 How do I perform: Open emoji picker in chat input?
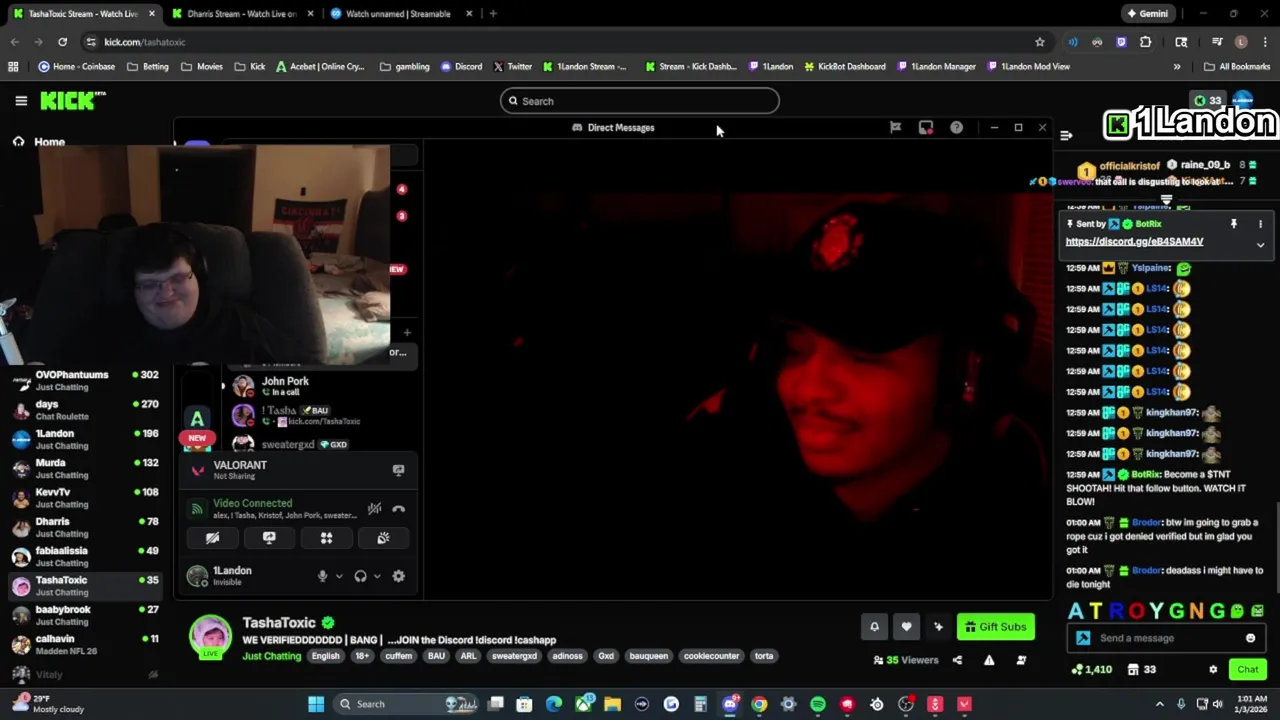pyautogui.click(x=1250, y=638)
